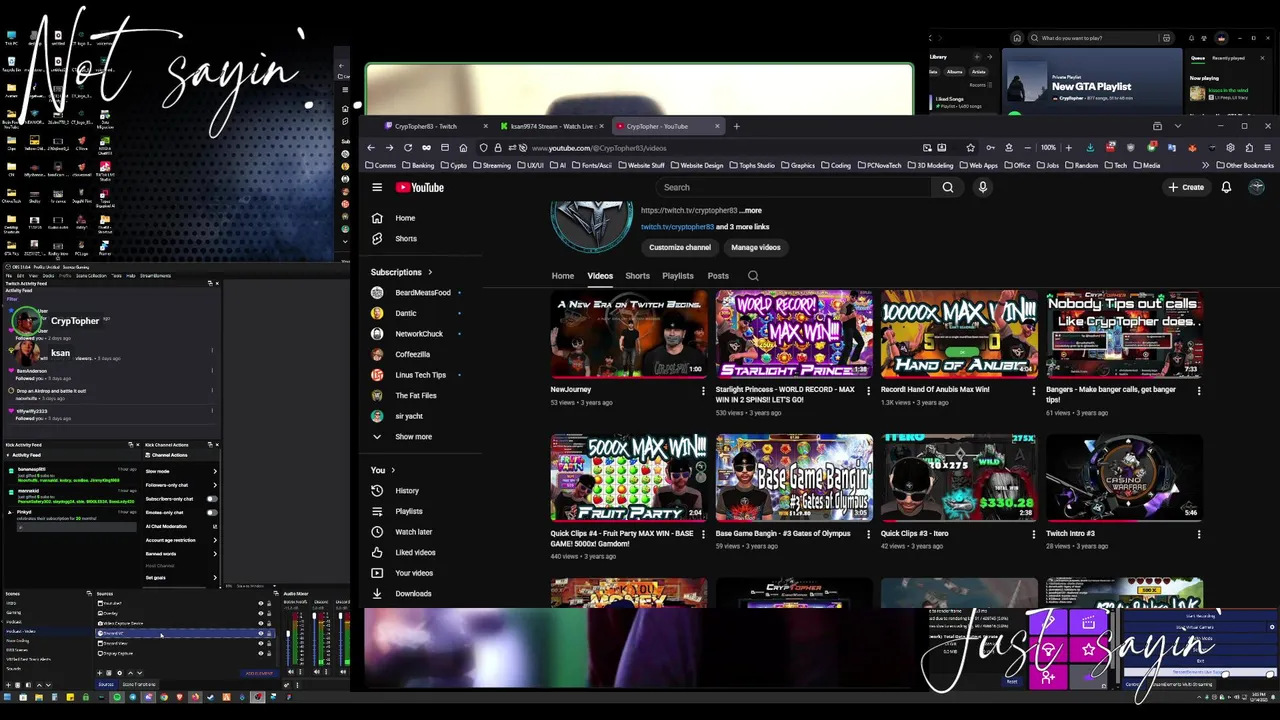Switch to the Playlists channel tab
The height and width of the screenshot is (720, 1280).
click(x=677, y=276)
